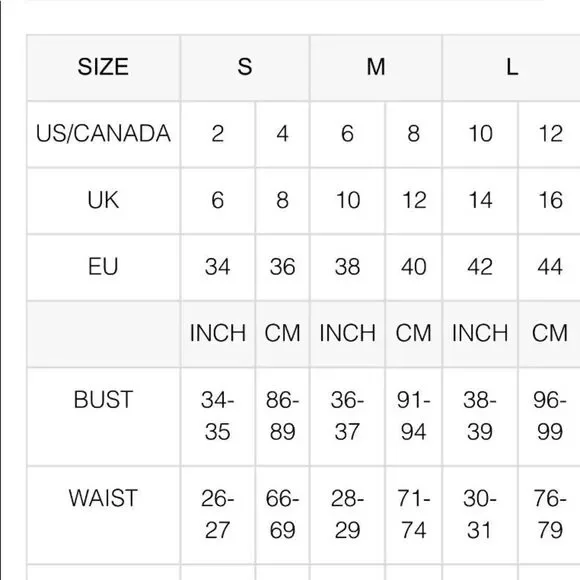Select the M size column header
Screen dimensions: 580x580
coord(376,67)
